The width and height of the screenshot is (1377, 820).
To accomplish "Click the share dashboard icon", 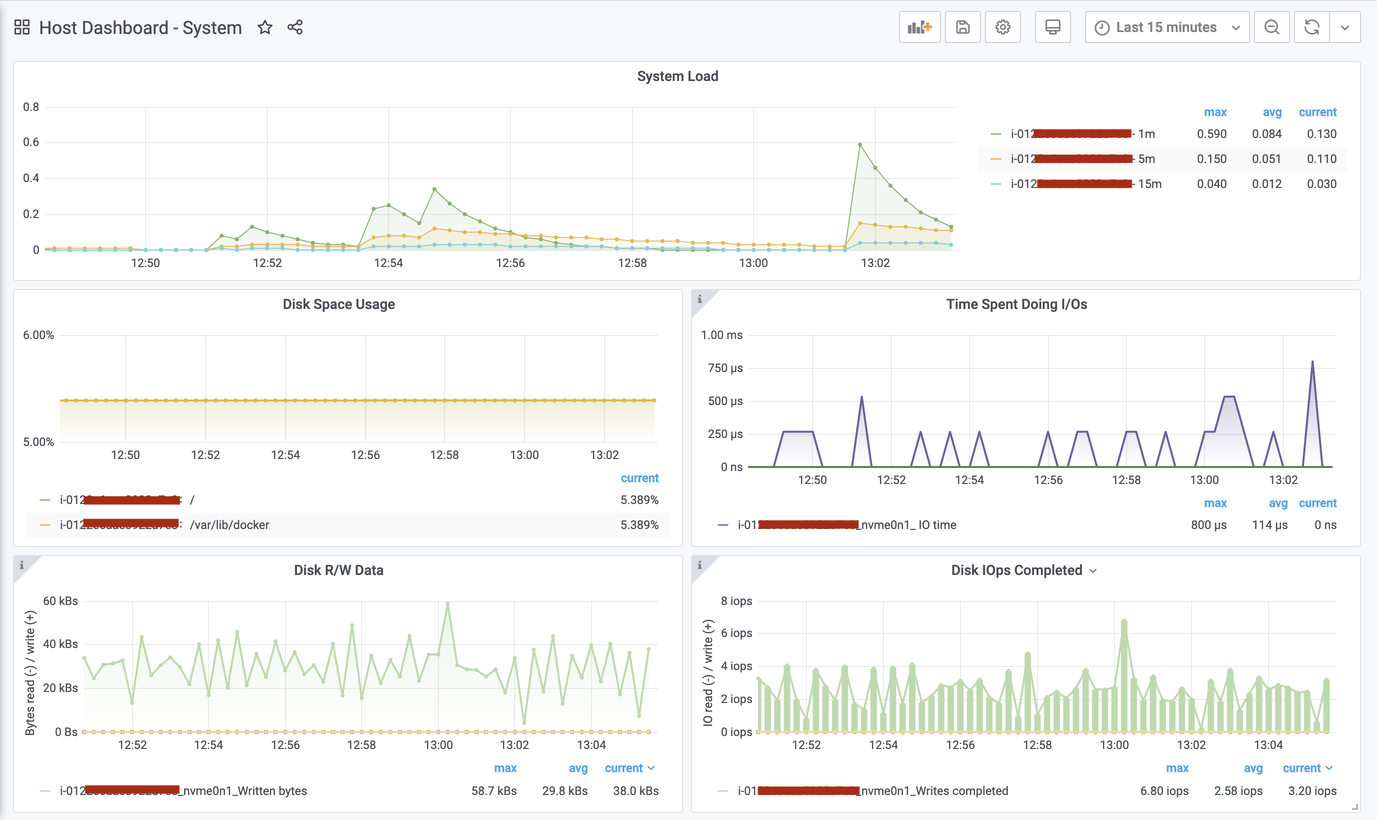I will coord(295,28).
